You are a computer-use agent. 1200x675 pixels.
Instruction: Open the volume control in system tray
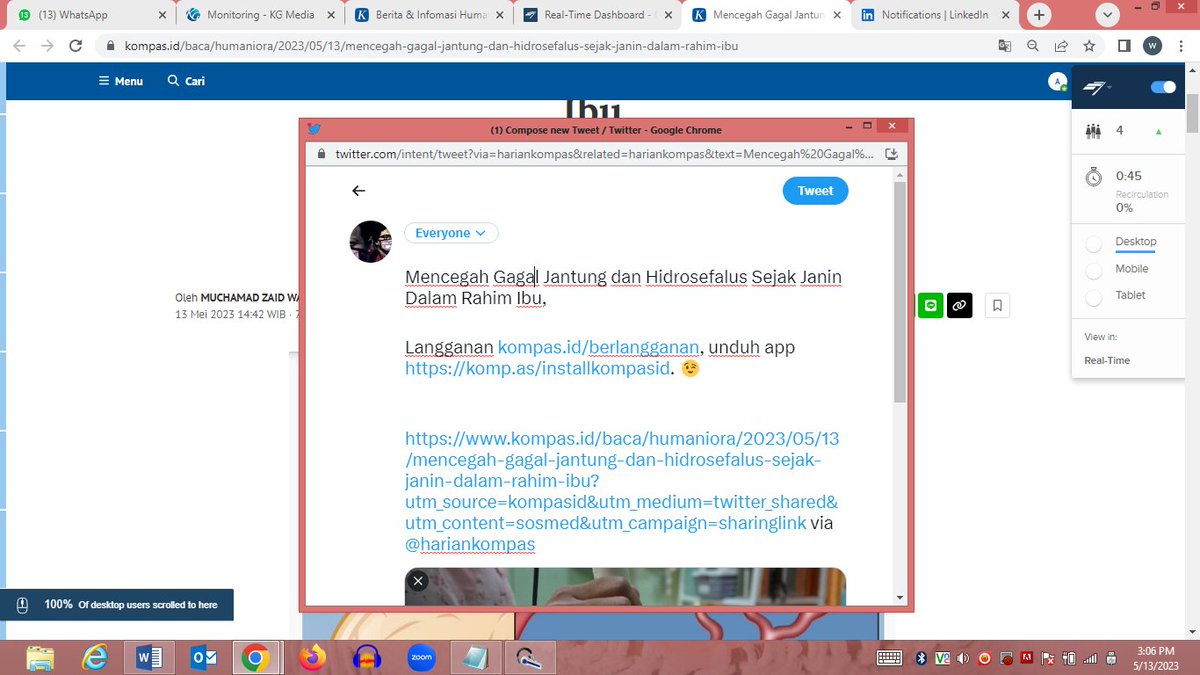click(x=962, y=658)
